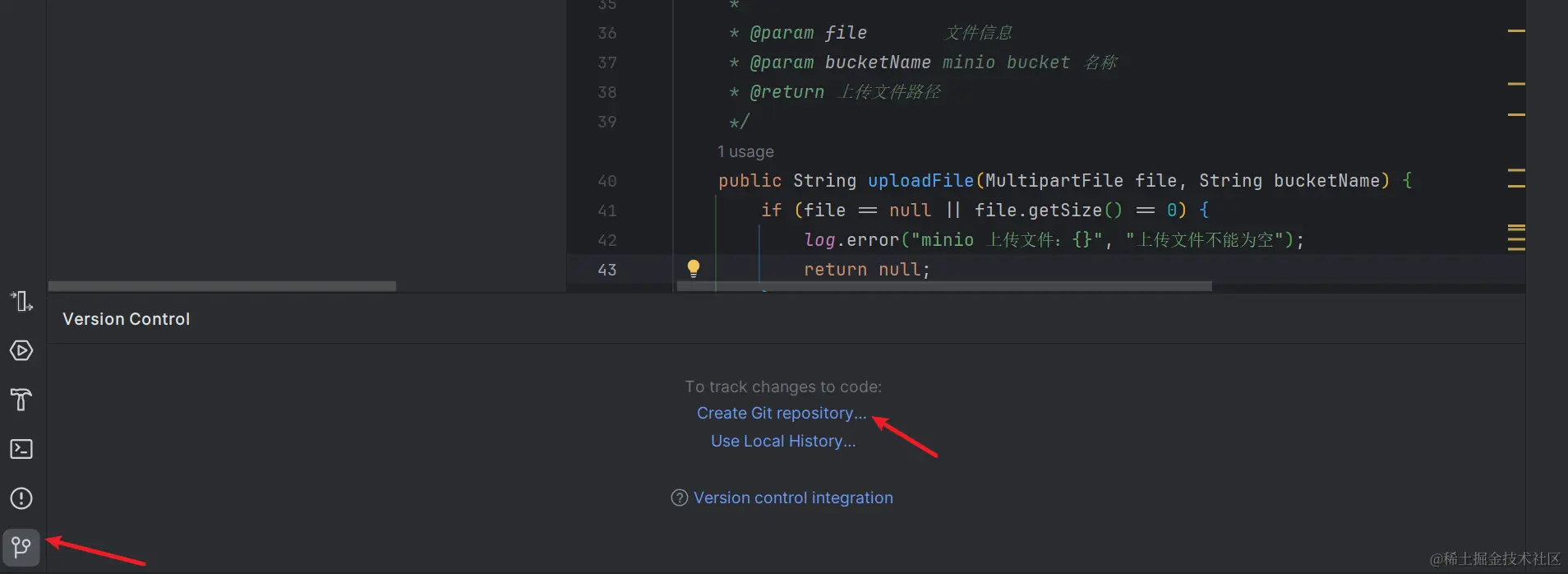The height and width of the screenshot is (574, 1568).
Task: Click 'To track changes to code:' text
Action: pyautogui.click(x=783, y=387)
